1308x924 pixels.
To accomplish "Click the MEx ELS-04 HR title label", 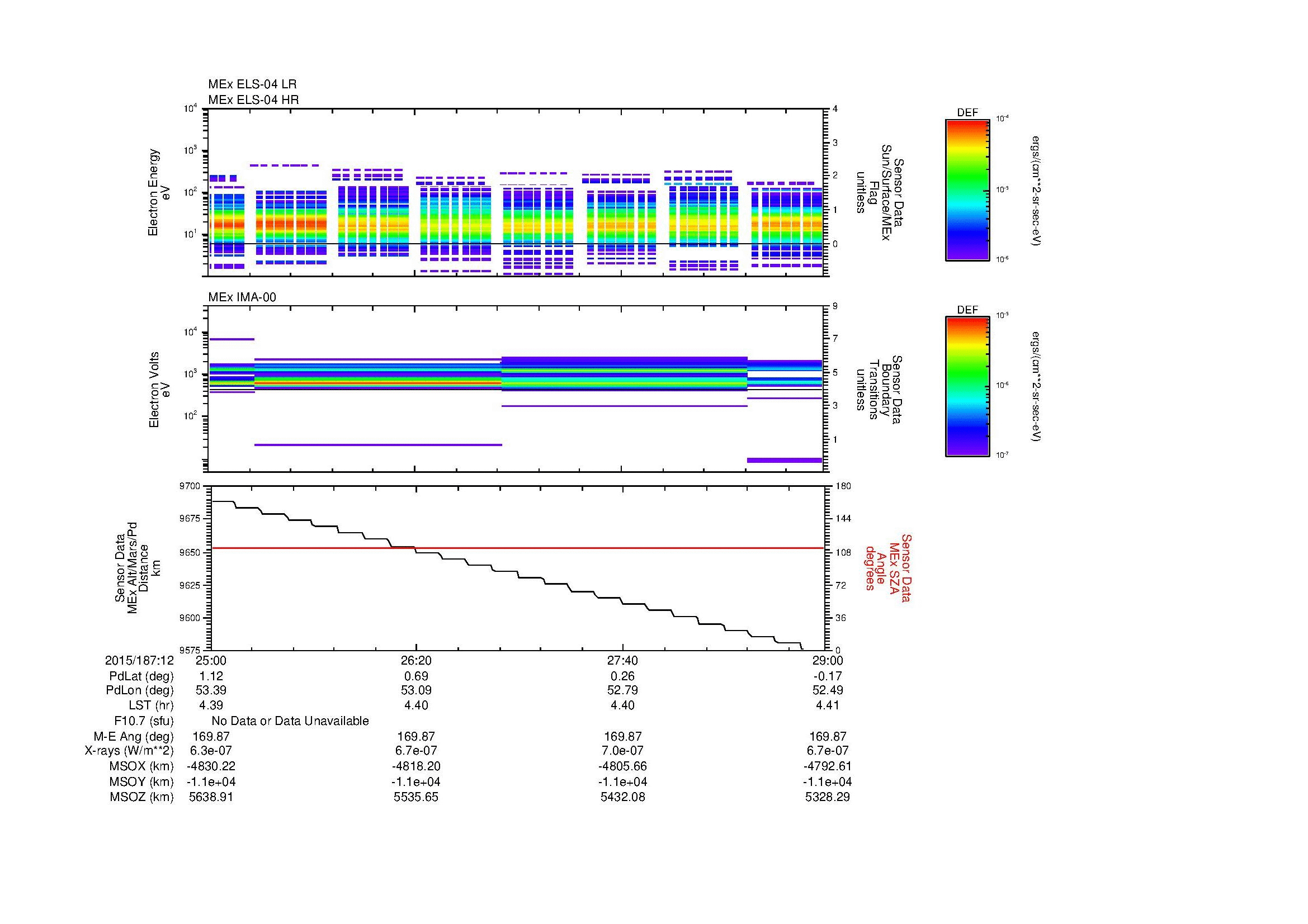I will point(253,99).
